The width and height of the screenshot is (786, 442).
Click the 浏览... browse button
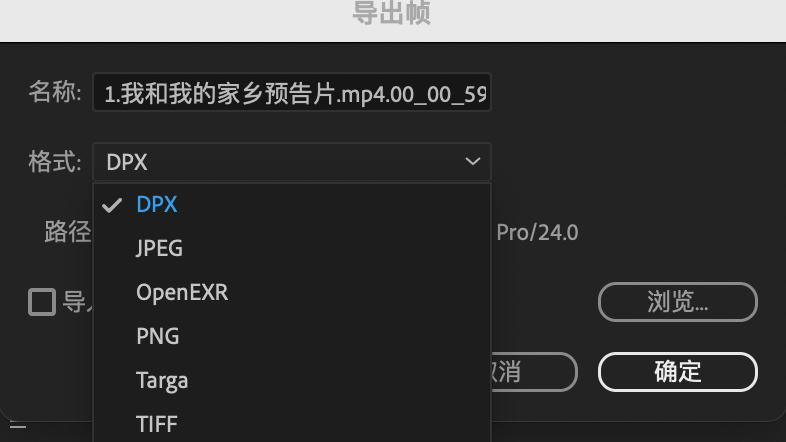pyautogui.click(x=678, y=302)
